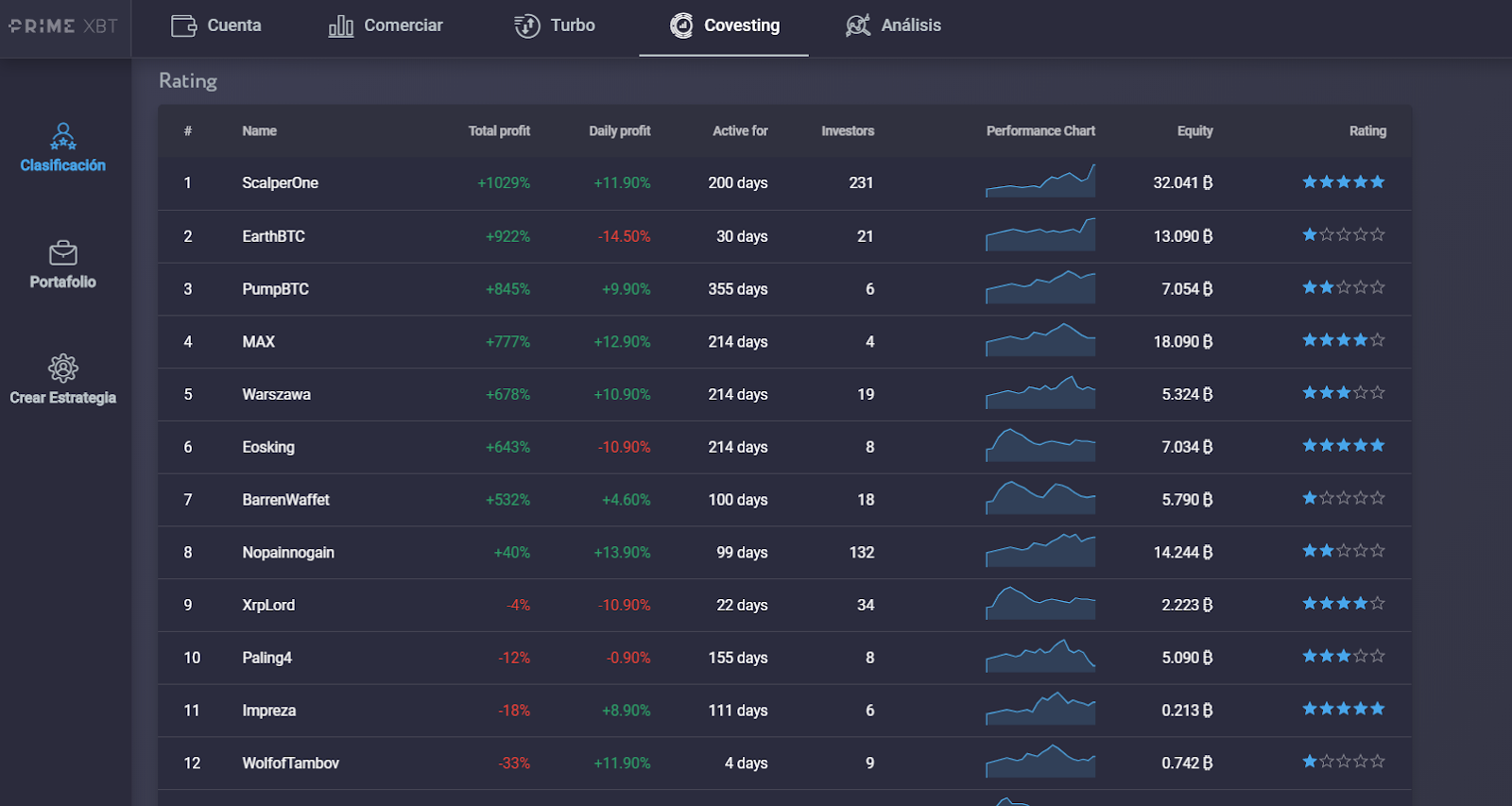Open the Clasificación sidebar section
Image resolution: width=1512 pixels, height=806 pixels.
coord(63,148)
